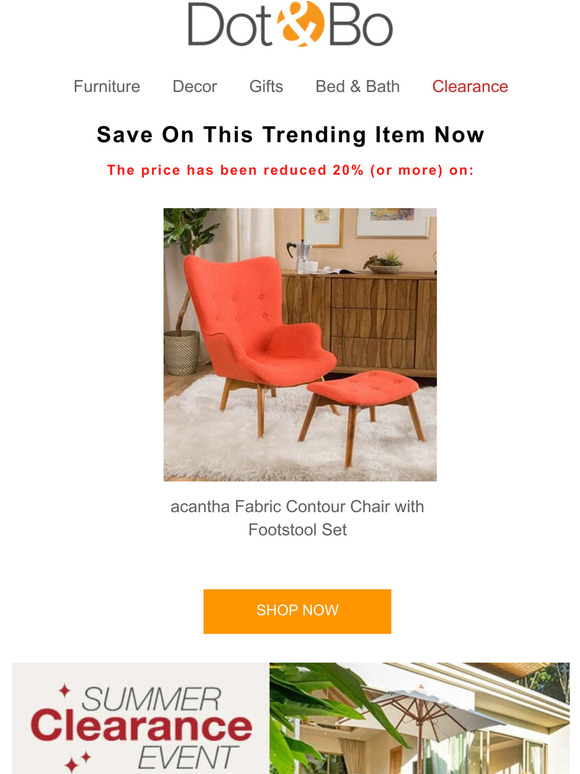Screen dimensions: 580x774
Task: Click the orange ampersand in the Dot&Bo logo
Action: click(x=301, y=23)
